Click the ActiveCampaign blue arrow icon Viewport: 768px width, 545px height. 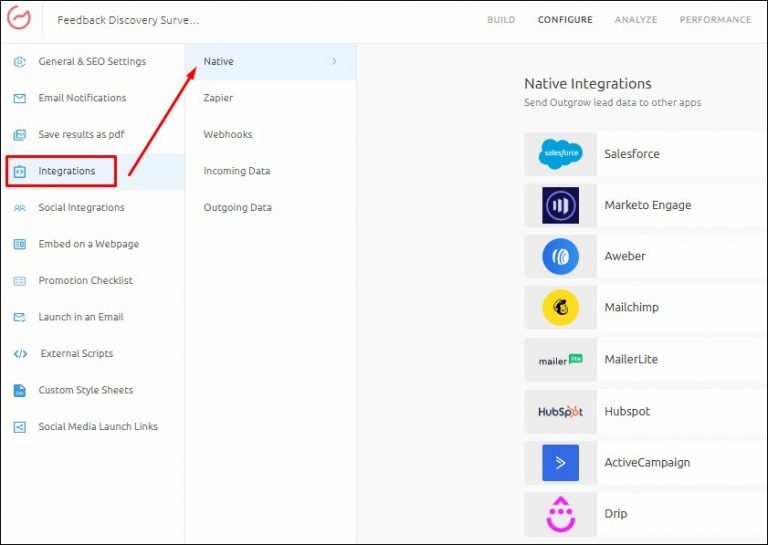coord(560,463)
